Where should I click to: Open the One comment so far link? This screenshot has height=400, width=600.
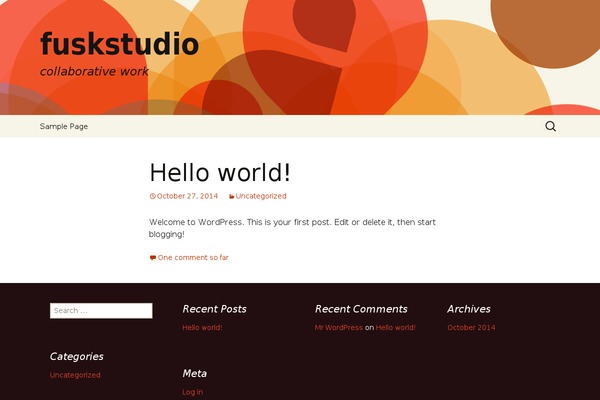[x=193, y=258]
